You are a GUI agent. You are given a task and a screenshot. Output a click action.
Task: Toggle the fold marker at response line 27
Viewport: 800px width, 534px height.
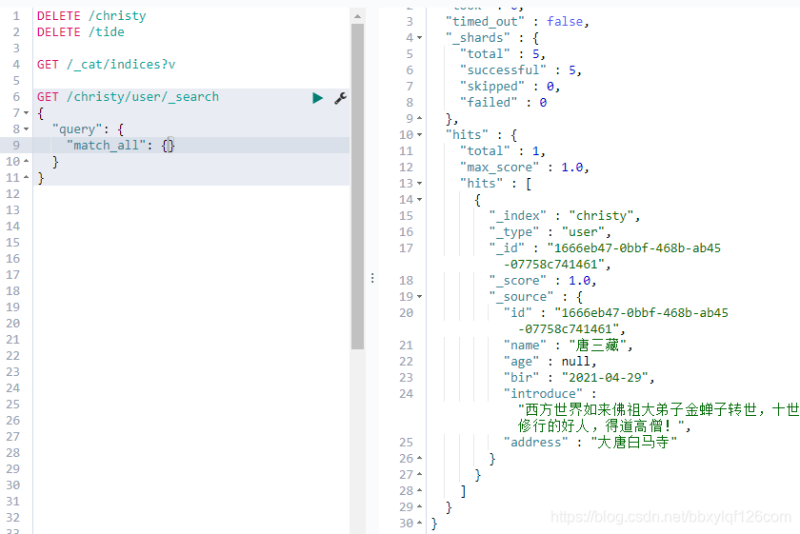coord(419,474)
